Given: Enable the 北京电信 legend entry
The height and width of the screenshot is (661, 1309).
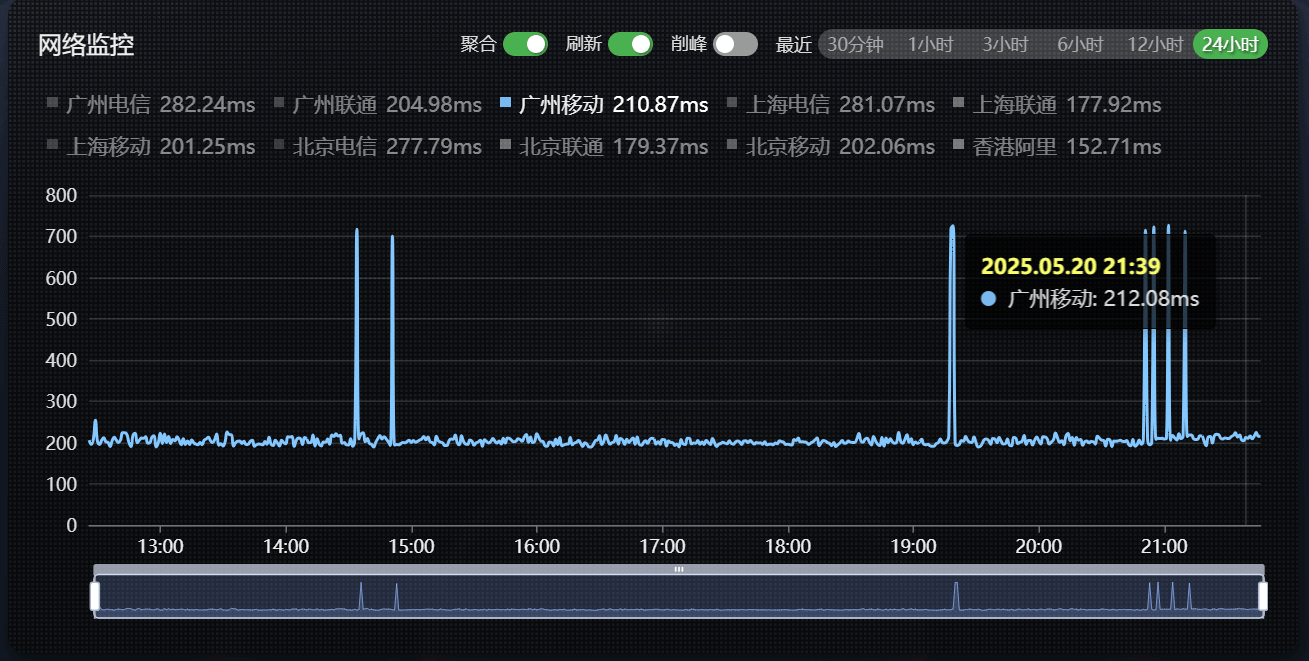Looking at the screenshot, I should pyautogui.click(x=377, y=147).
